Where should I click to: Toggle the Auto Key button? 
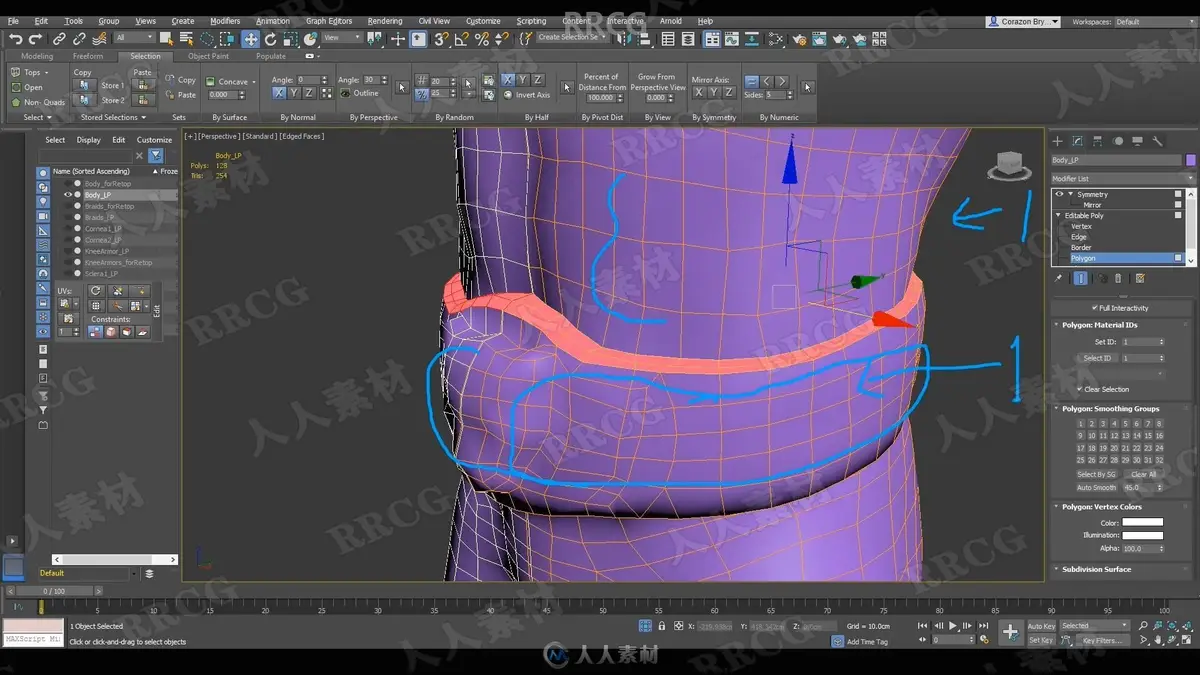coord(1041,626)
